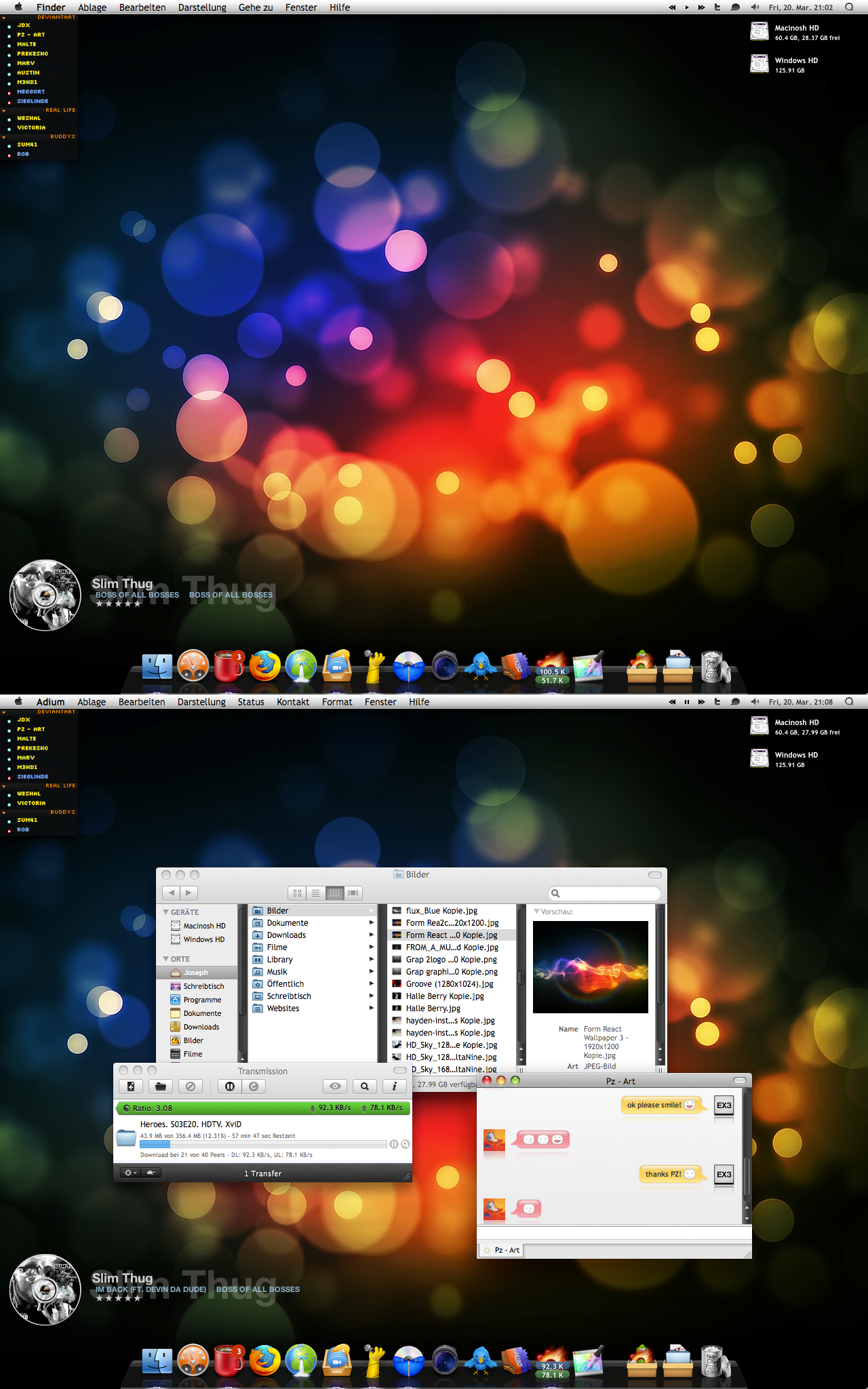Toggle the Finder window toolbar pill button
This screenshot has width=868, height=1389.
click(x=654, y=875)
